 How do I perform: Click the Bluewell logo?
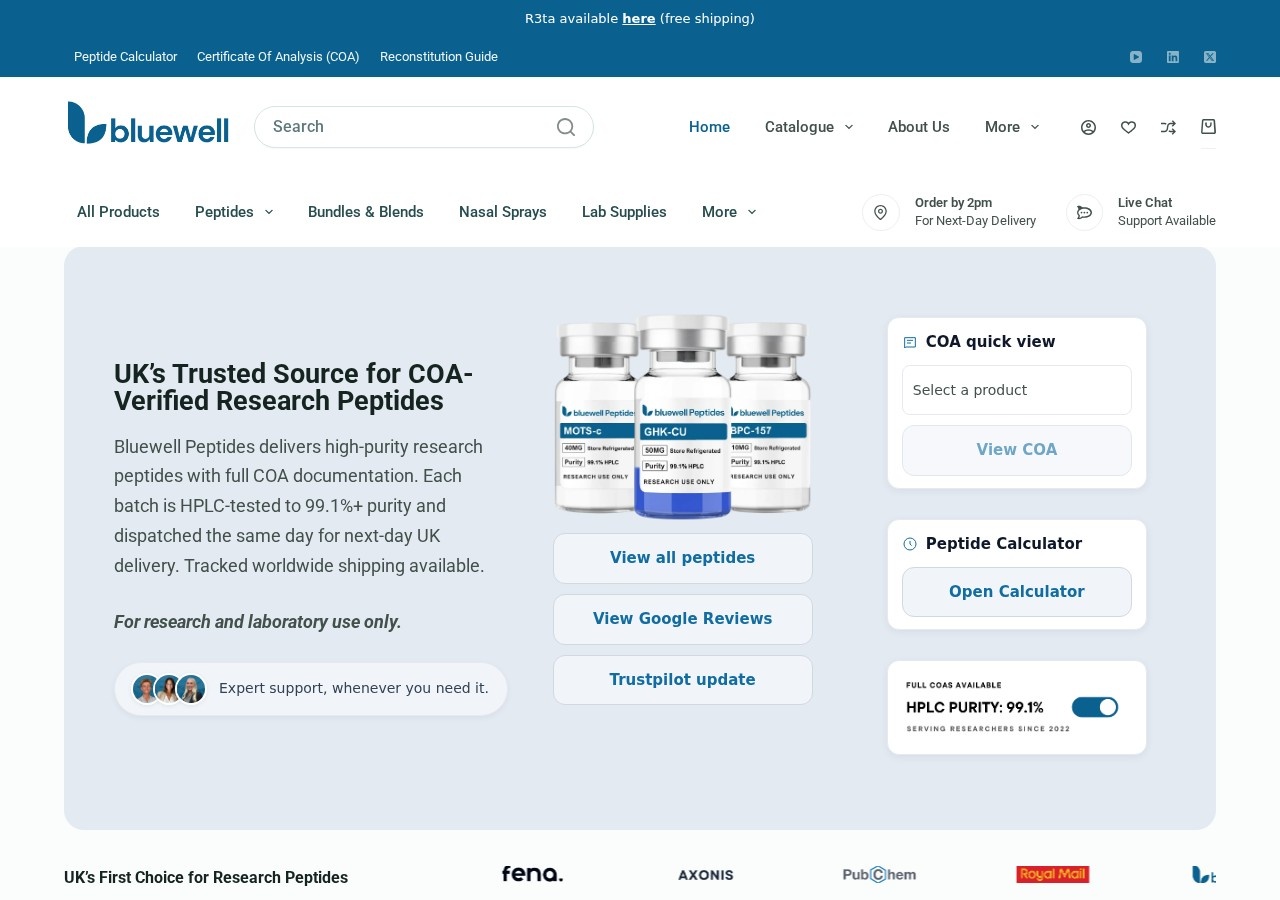148,123
